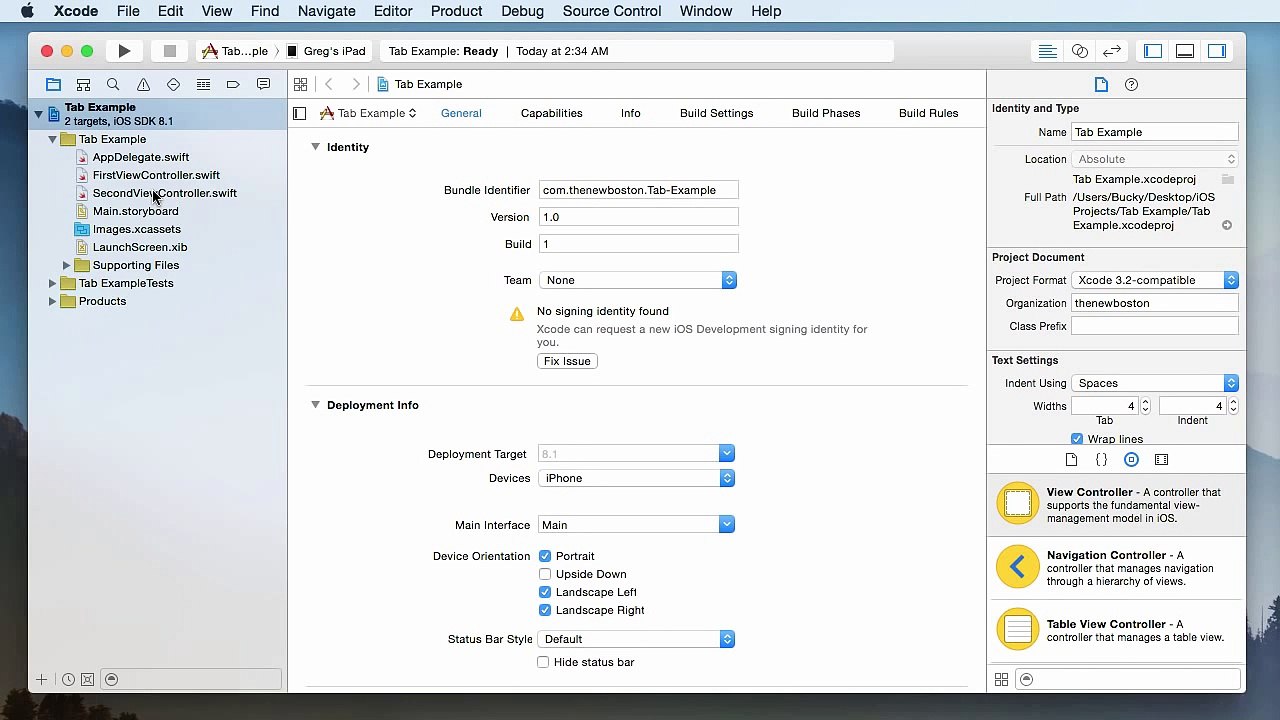
Task: Enable Upside Down orientation
Action: click(x=545, y=574)
